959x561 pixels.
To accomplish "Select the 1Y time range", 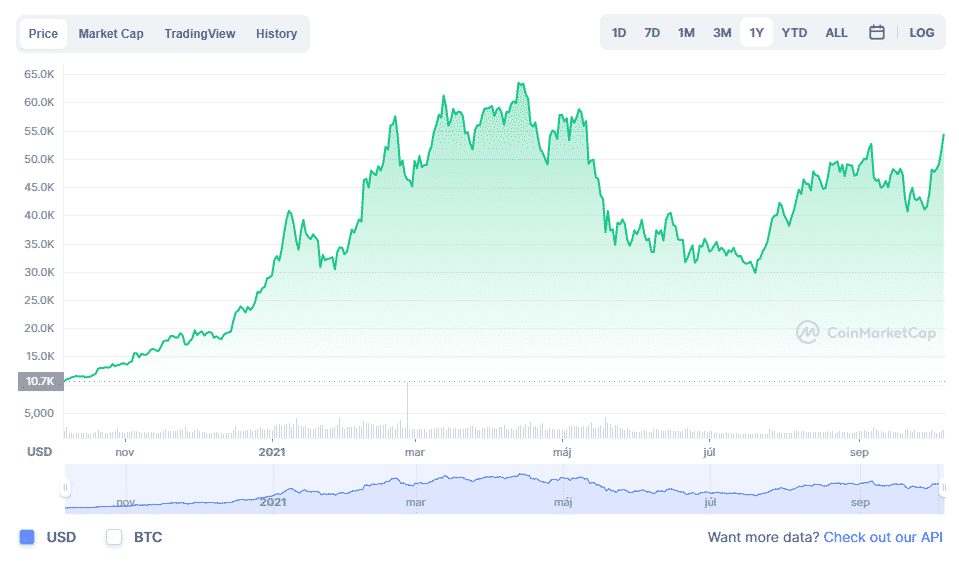I will tap(756, 33).
